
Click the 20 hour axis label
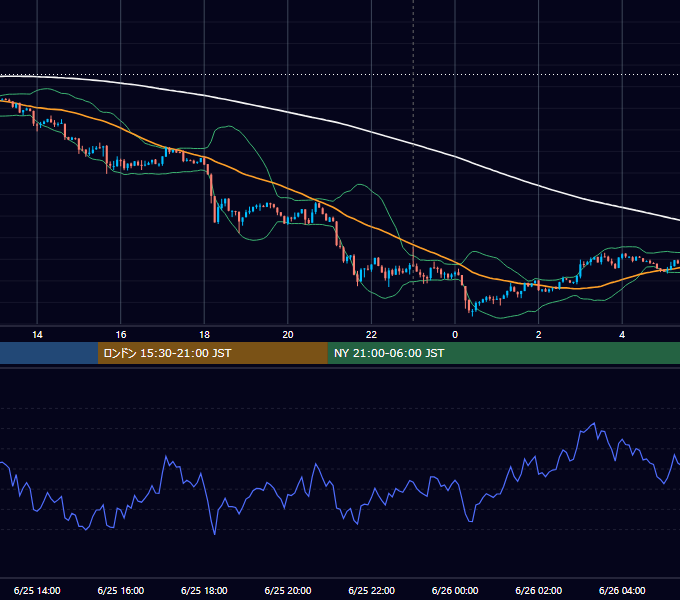pyautogui.click(x=288, y=335)
